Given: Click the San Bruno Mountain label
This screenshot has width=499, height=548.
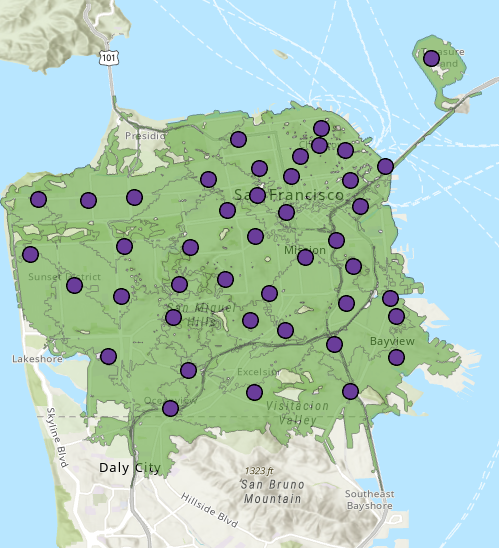Looking at the screenshot, I should pyautogui.click(x=273, y=492).
